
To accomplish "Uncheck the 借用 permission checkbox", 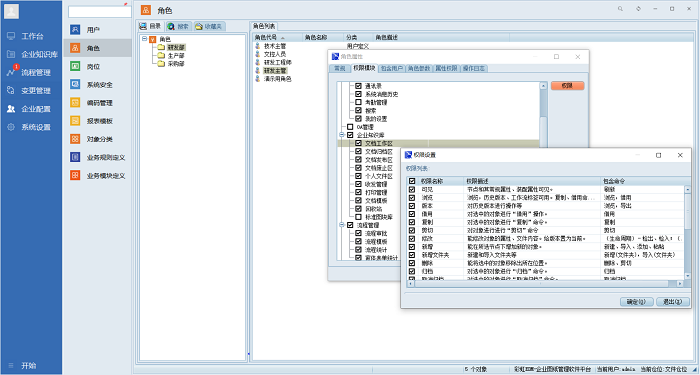I will (412, 214).
